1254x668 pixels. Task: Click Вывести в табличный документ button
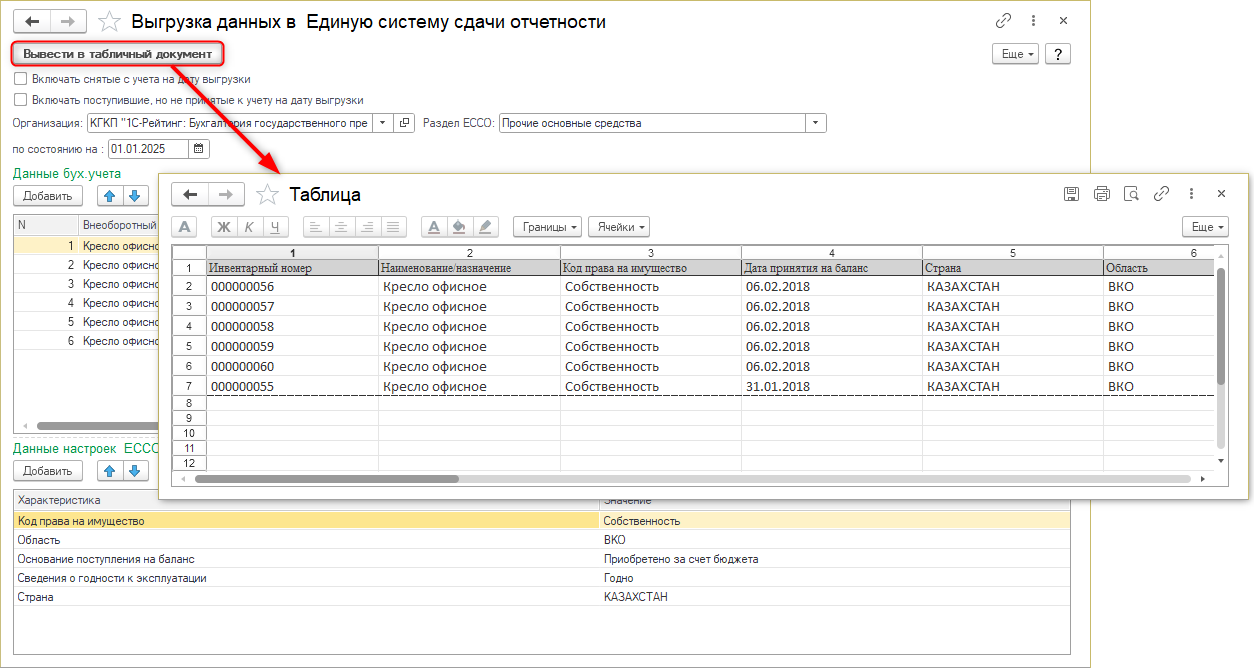(118, 54)
